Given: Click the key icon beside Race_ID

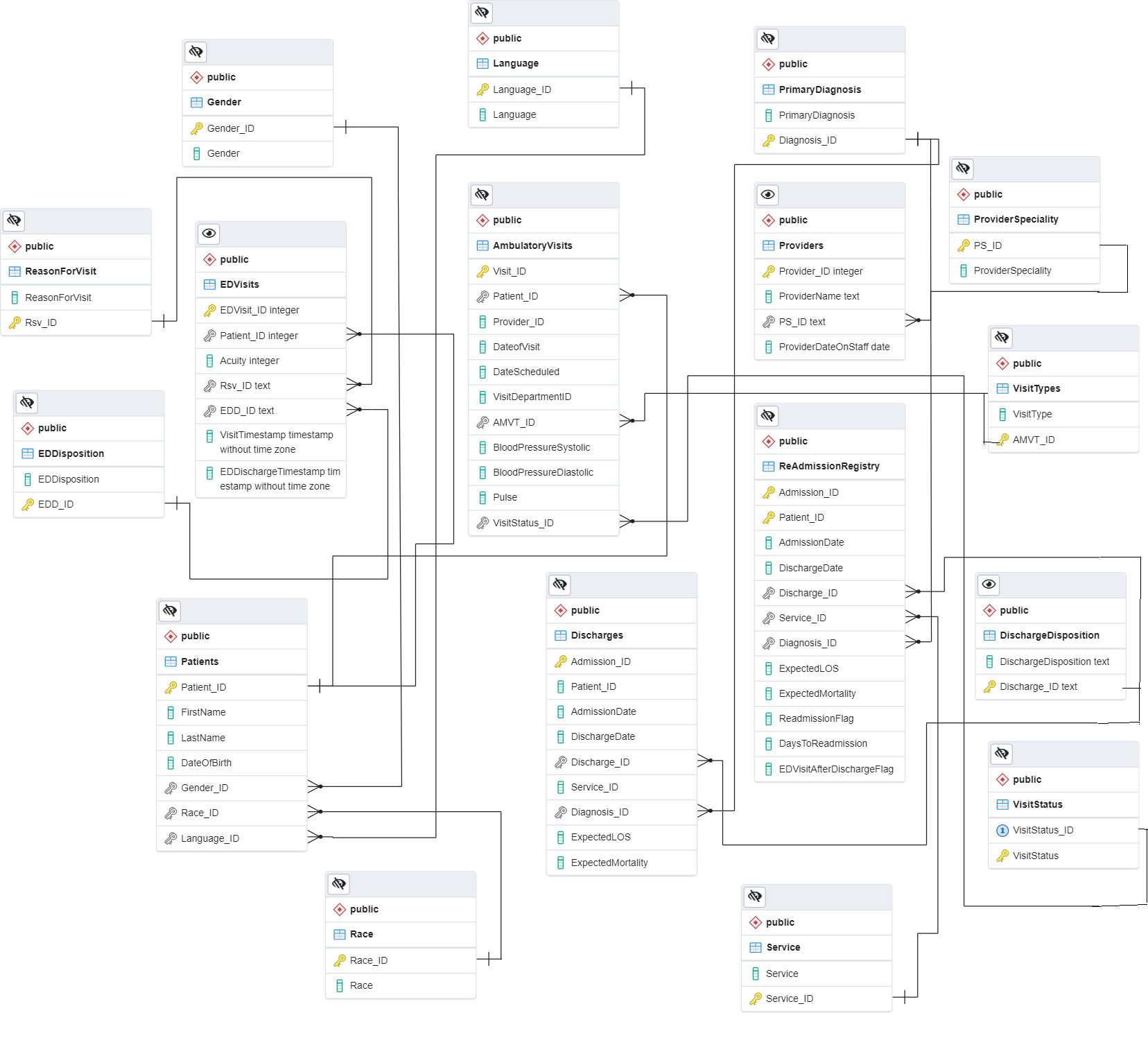Looking at the screenshot, I should pos(340,960).
